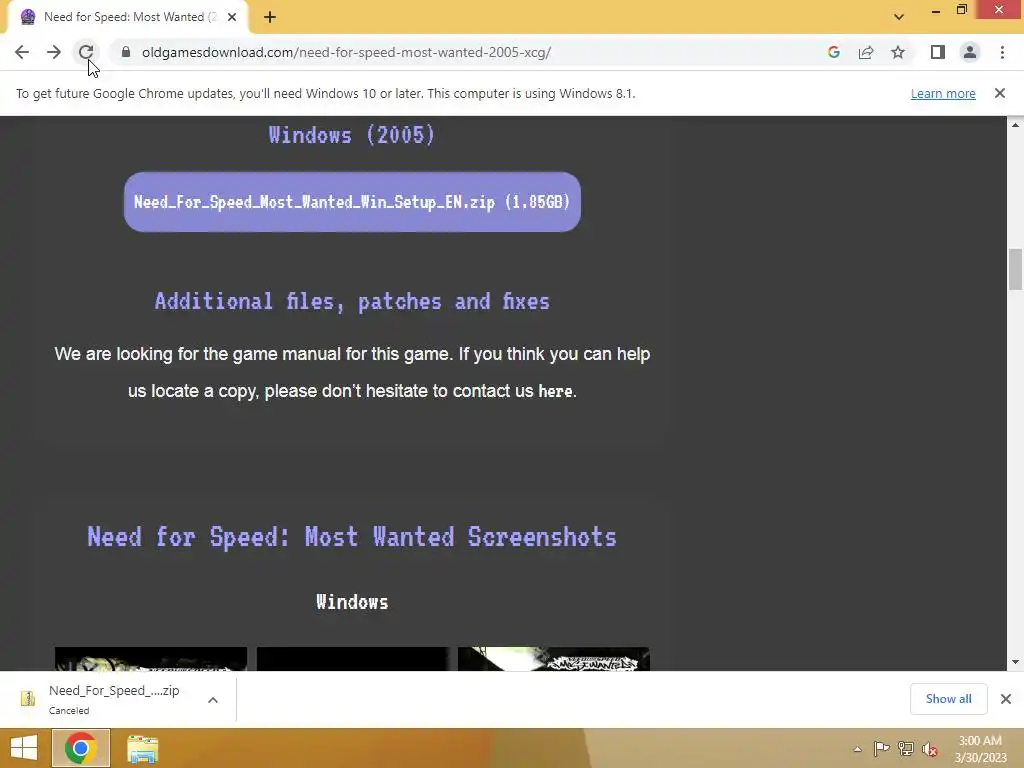Go forward to the next page
Image resolution: width=1024 pixels, height=768 pixels.
click(x=54, y=52)
